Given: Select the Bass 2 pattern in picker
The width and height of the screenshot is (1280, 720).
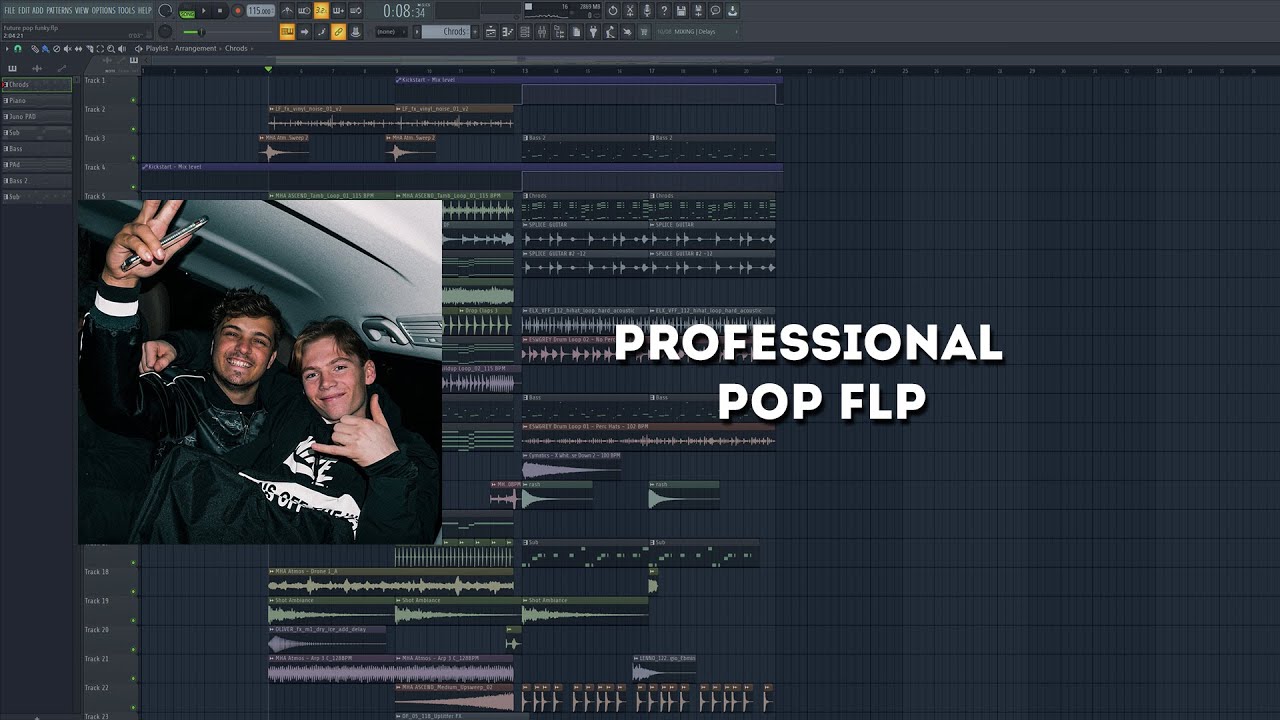Looking at the screenshot, I should click(x=36, y=181).
